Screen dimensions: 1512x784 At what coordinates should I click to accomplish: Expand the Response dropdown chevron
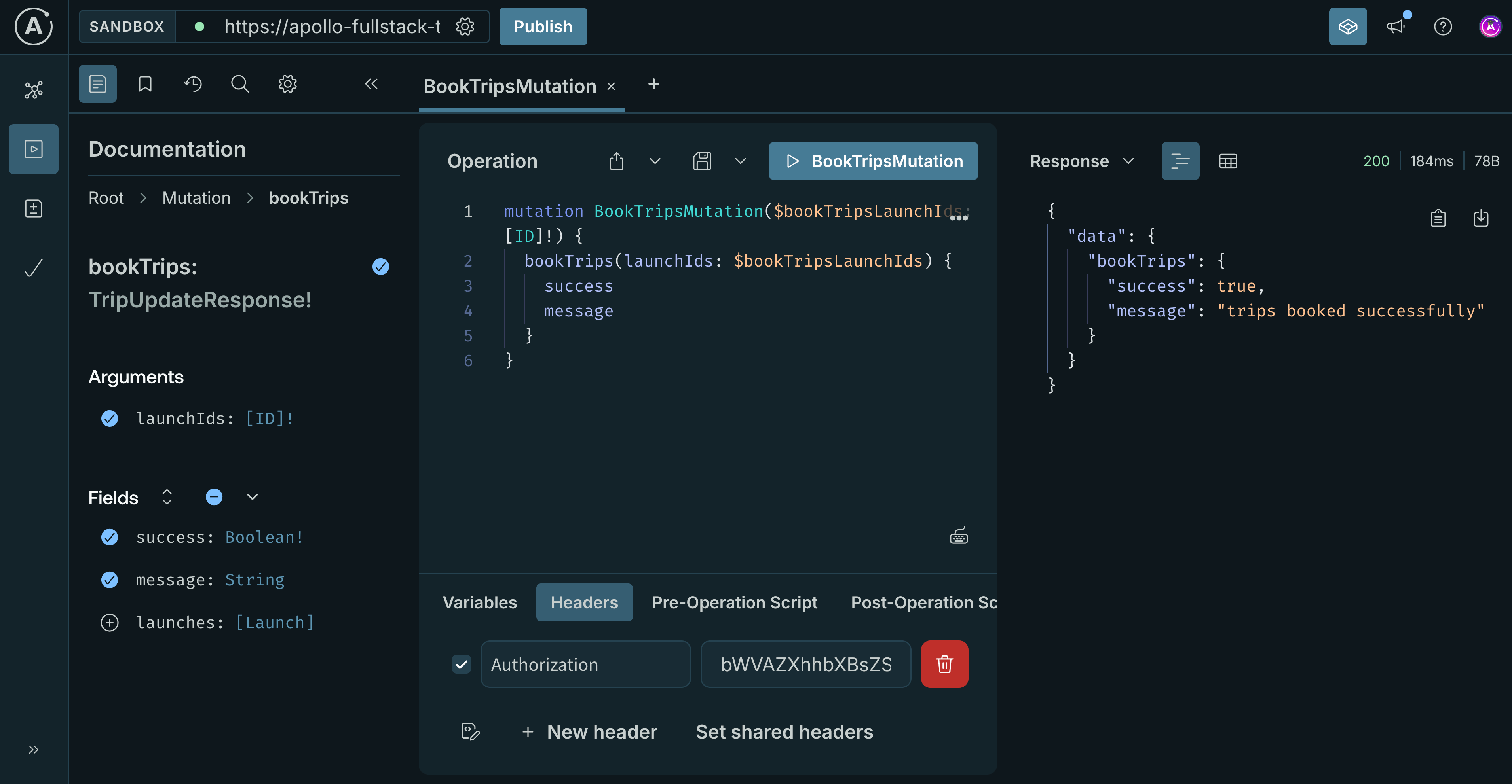pyautogui.click(x=1128, y=161)
